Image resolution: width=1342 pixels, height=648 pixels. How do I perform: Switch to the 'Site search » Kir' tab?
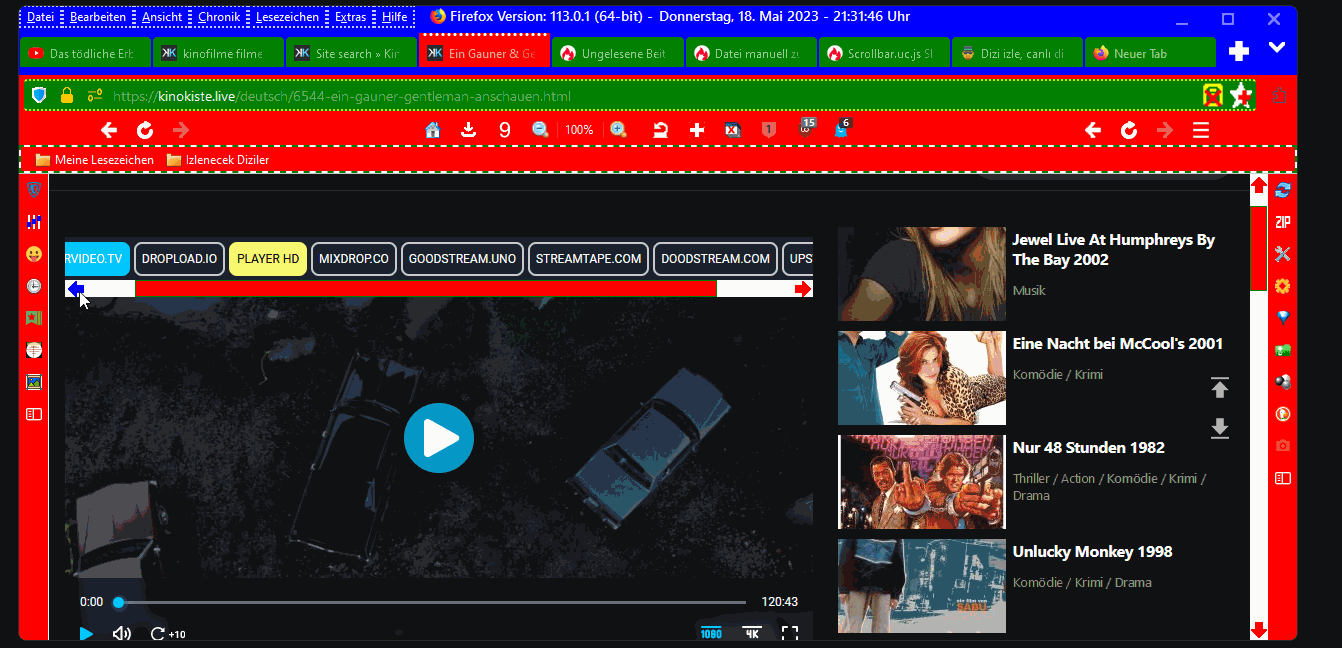click(351, 53)
